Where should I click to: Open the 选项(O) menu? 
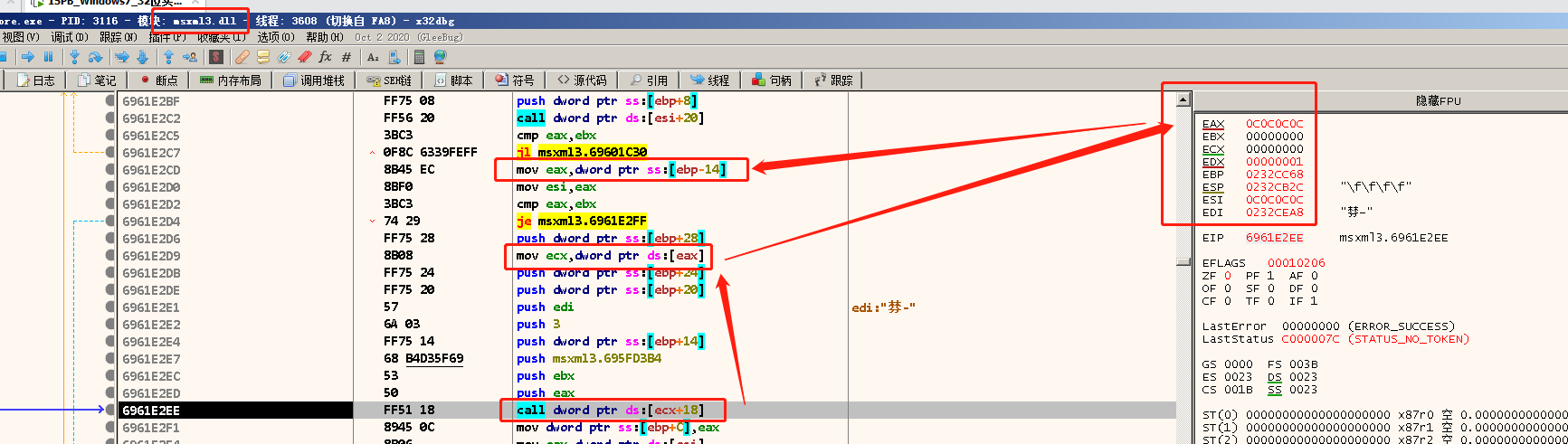click(x=276, y=37)
